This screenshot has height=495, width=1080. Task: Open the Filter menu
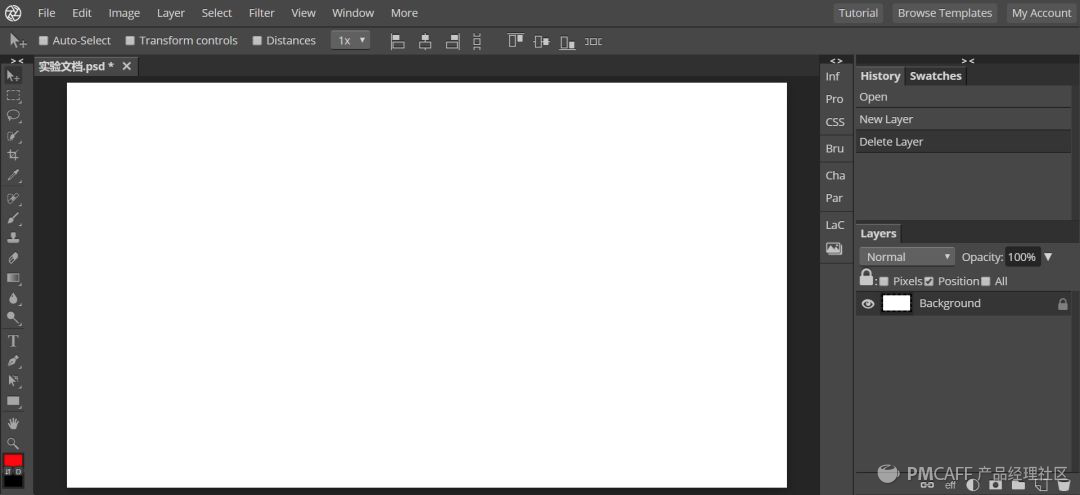click(x=262, y=13)
